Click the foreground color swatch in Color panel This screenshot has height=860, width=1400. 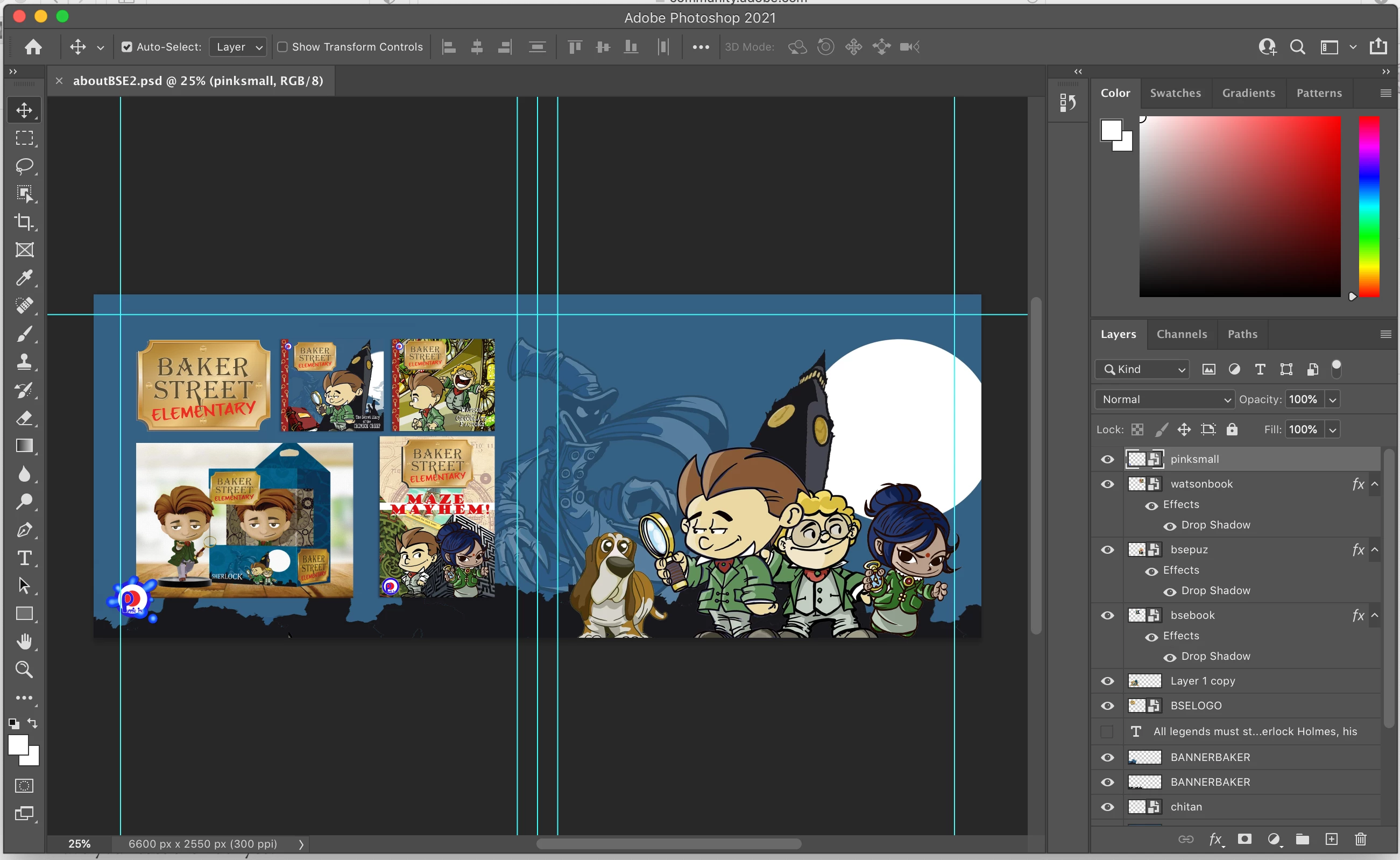tap(1111, 130)
